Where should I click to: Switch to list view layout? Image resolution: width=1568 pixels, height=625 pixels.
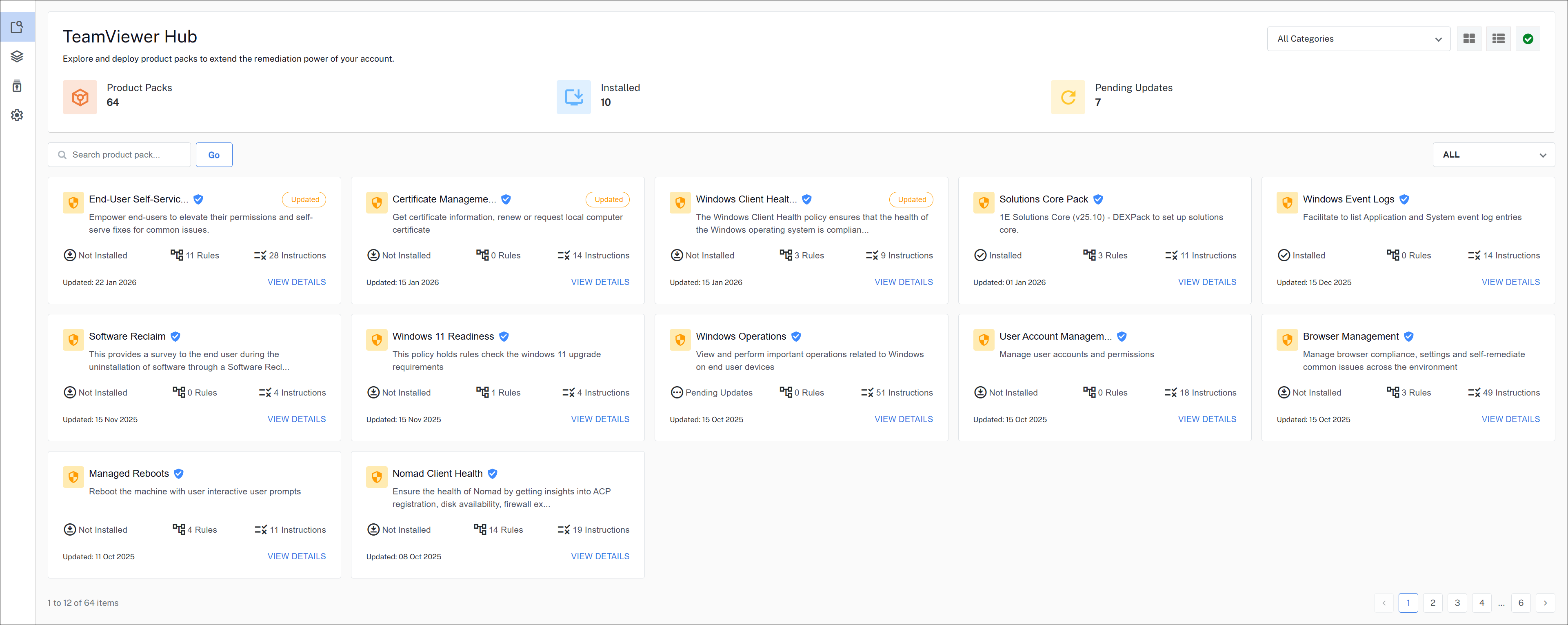coord(1498,39)
